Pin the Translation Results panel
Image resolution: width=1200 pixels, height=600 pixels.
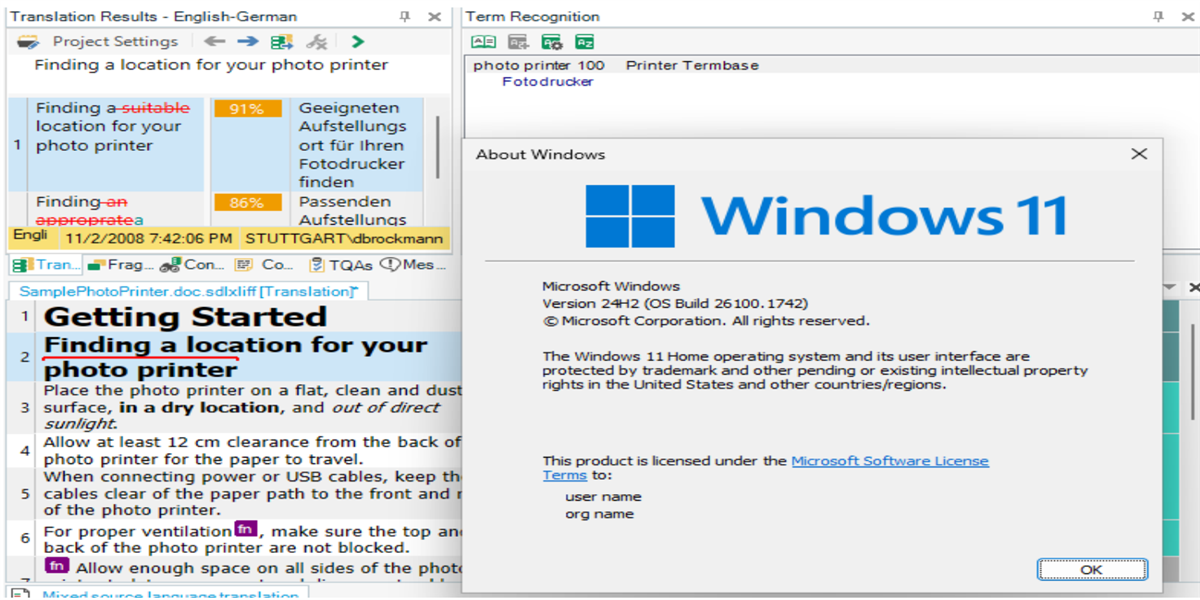point(404,16)
